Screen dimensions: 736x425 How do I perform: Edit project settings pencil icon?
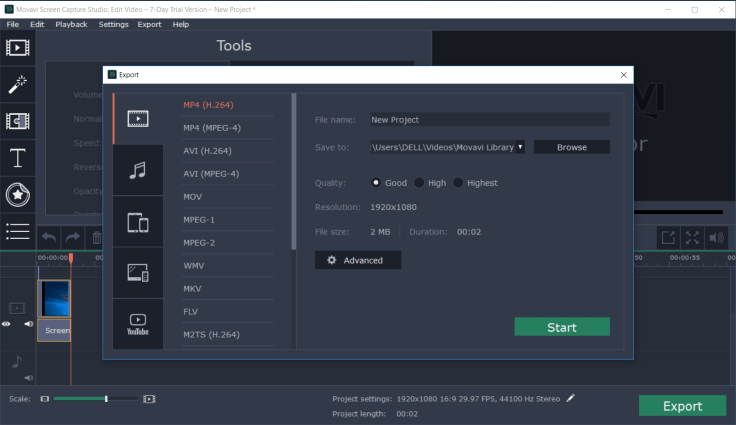coord(570,398)
